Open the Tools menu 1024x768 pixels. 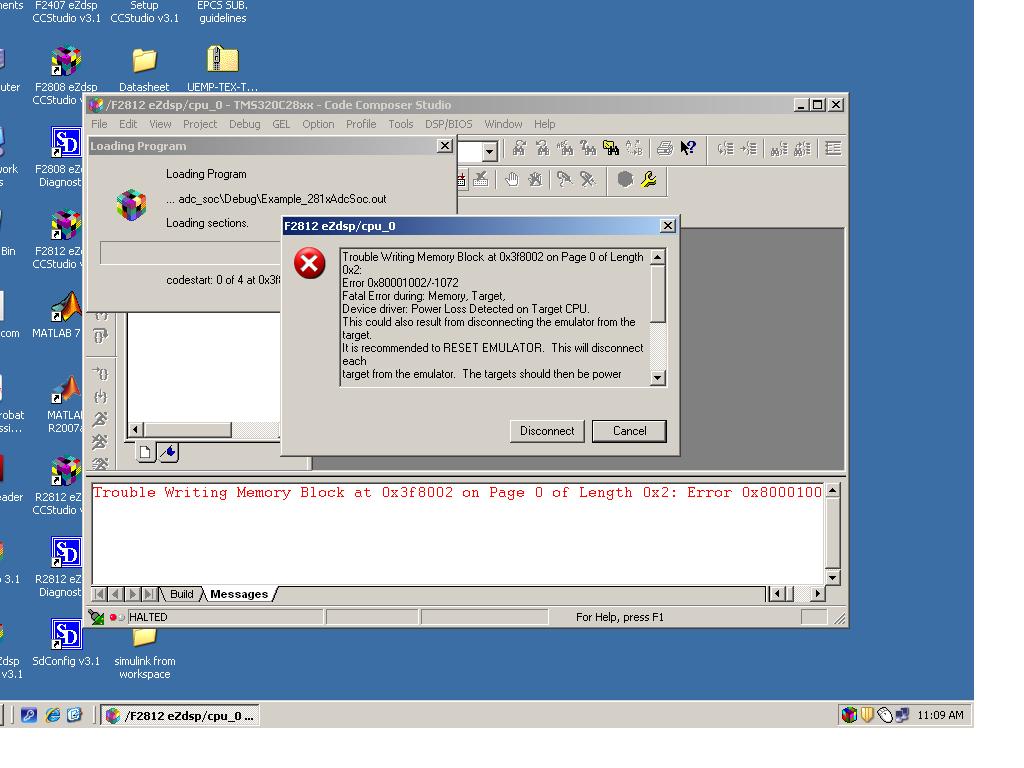[400, 124]
